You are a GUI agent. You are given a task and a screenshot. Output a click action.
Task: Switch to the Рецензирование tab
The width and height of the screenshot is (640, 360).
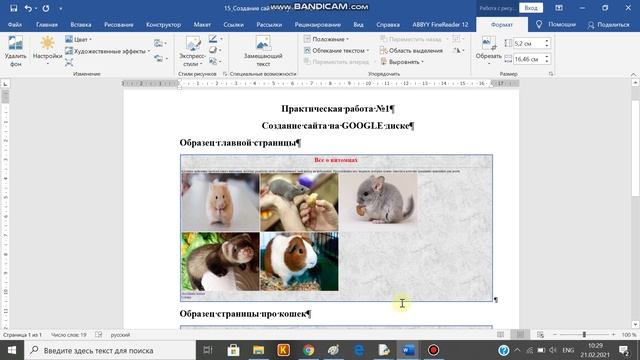click(318, 24)
